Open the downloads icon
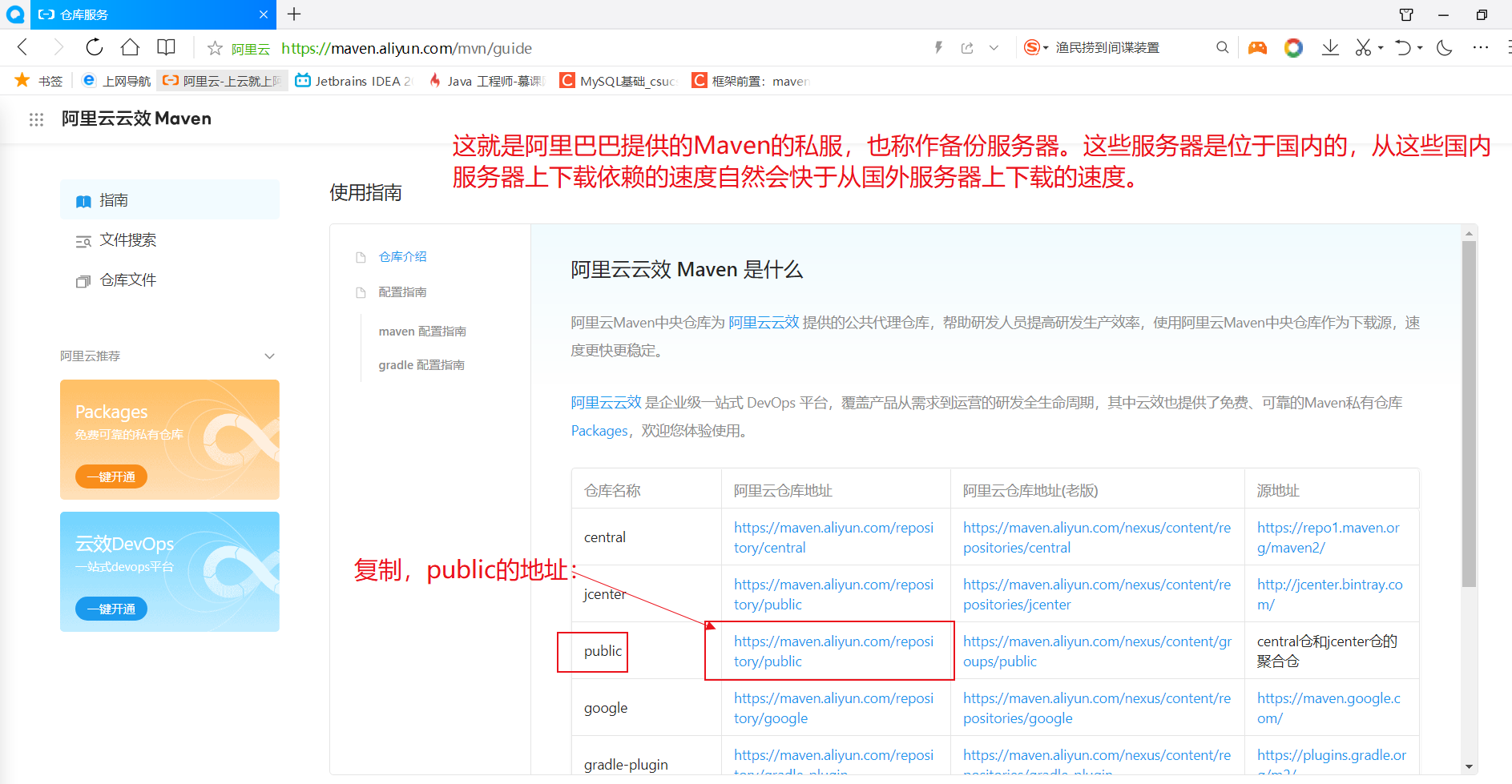The height and width of the screenshot is (784, 1512). pos(1330,48)
